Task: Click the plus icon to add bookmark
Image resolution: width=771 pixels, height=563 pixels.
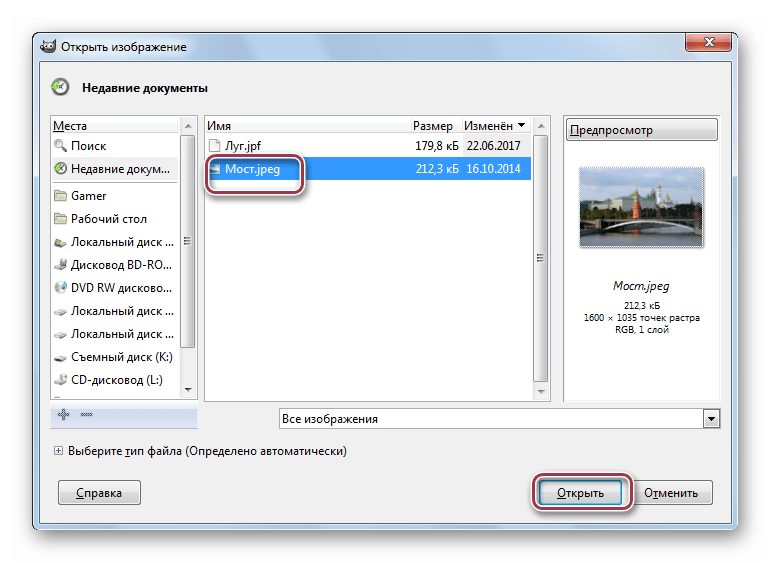Action: coord(63,414)
